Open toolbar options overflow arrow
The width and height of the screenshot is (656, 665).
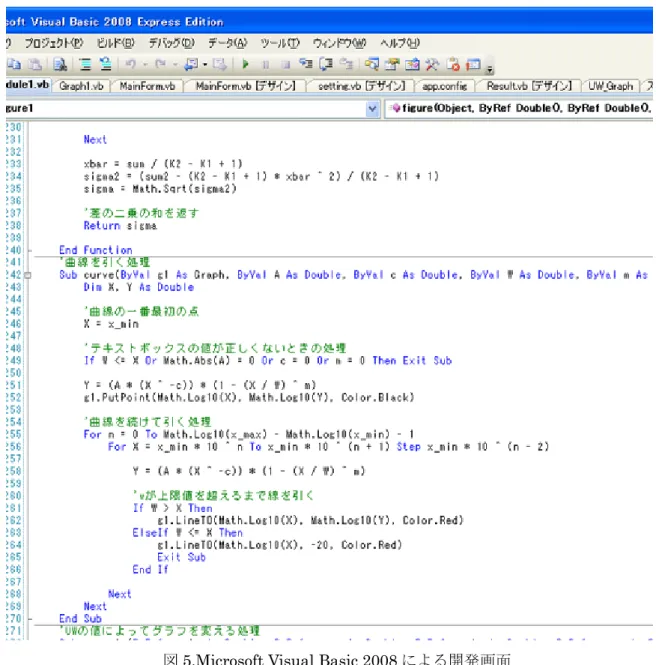pos(489,68)
